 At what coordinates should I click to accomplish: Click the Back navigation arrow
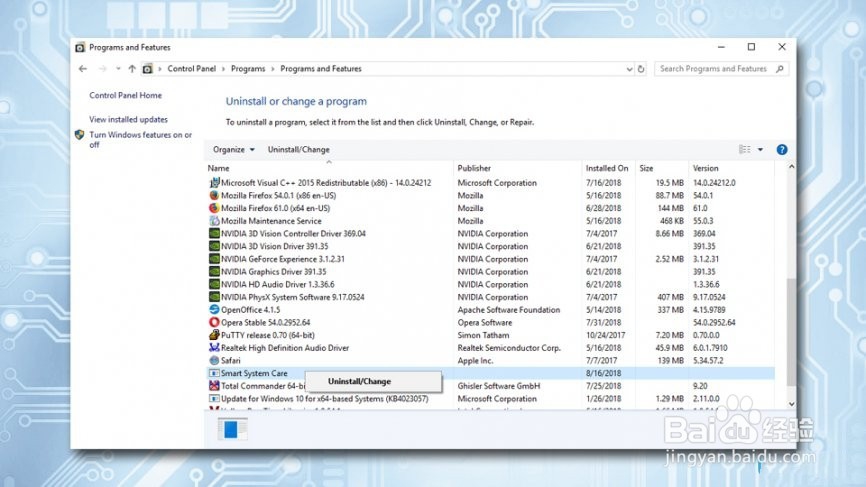tap(83, 69)
